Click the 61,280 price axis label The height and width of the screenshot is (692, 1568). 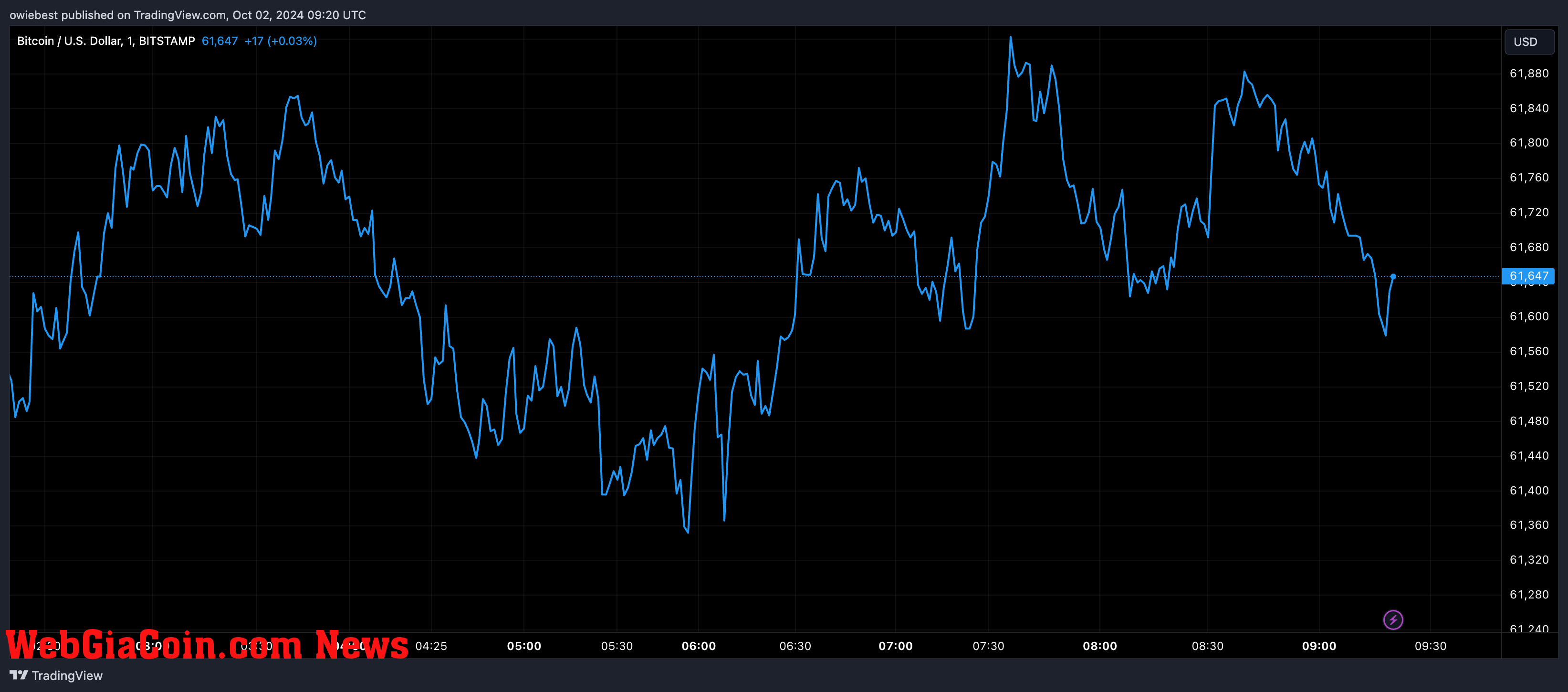[x=1529, y=594]
